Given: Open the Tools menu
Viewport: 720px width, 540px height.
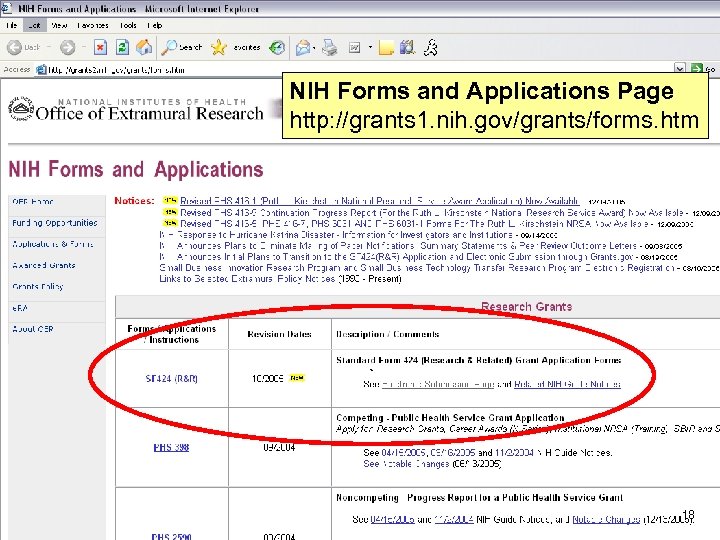Looking at the screenshot, I should [128, 25].
